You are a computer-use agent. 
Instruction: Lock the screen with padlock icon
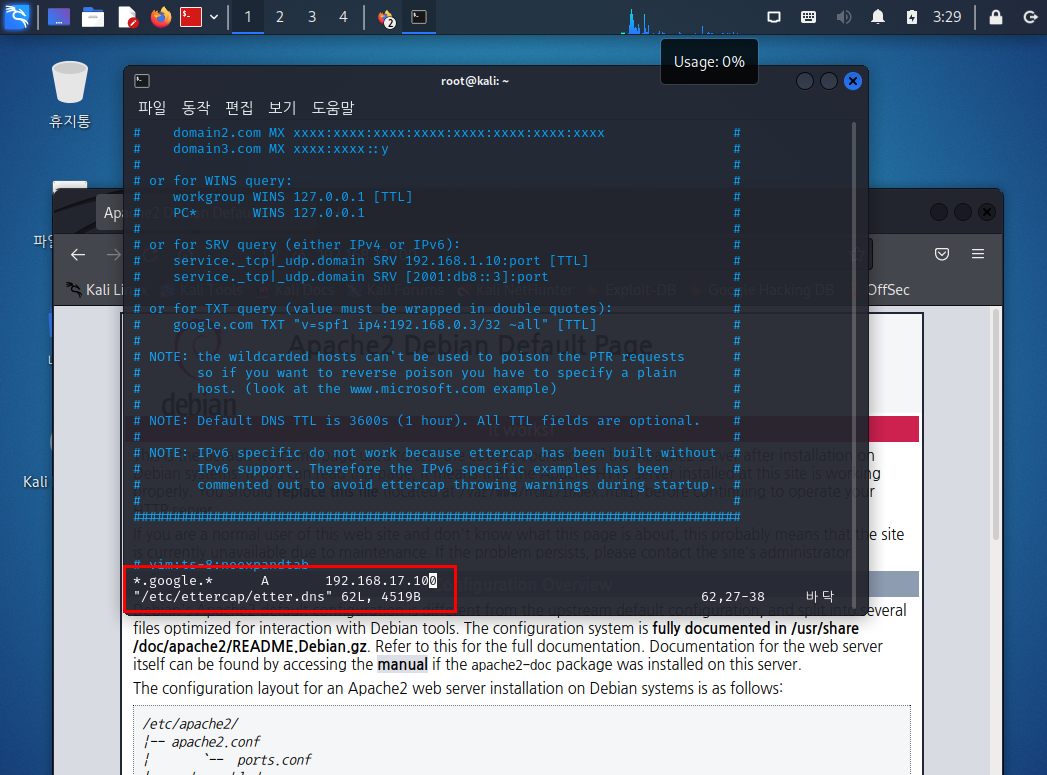(x=996, y=17)
